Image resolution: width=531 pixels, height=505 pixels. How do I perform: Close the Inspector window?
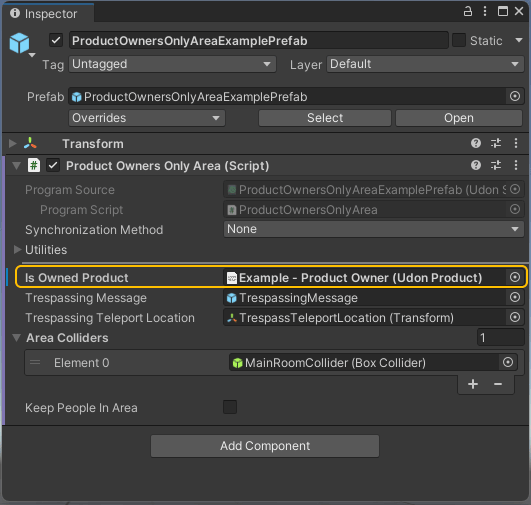point(519,12)
